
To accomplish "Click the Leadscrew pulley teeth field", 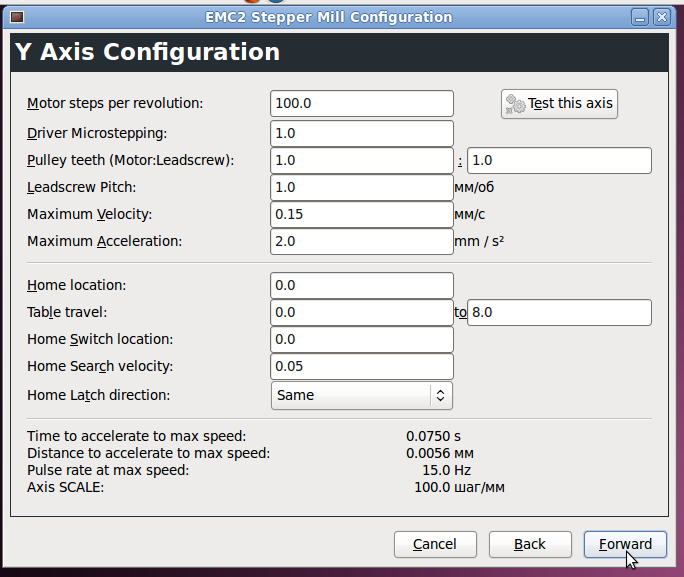I will (559, 160).
